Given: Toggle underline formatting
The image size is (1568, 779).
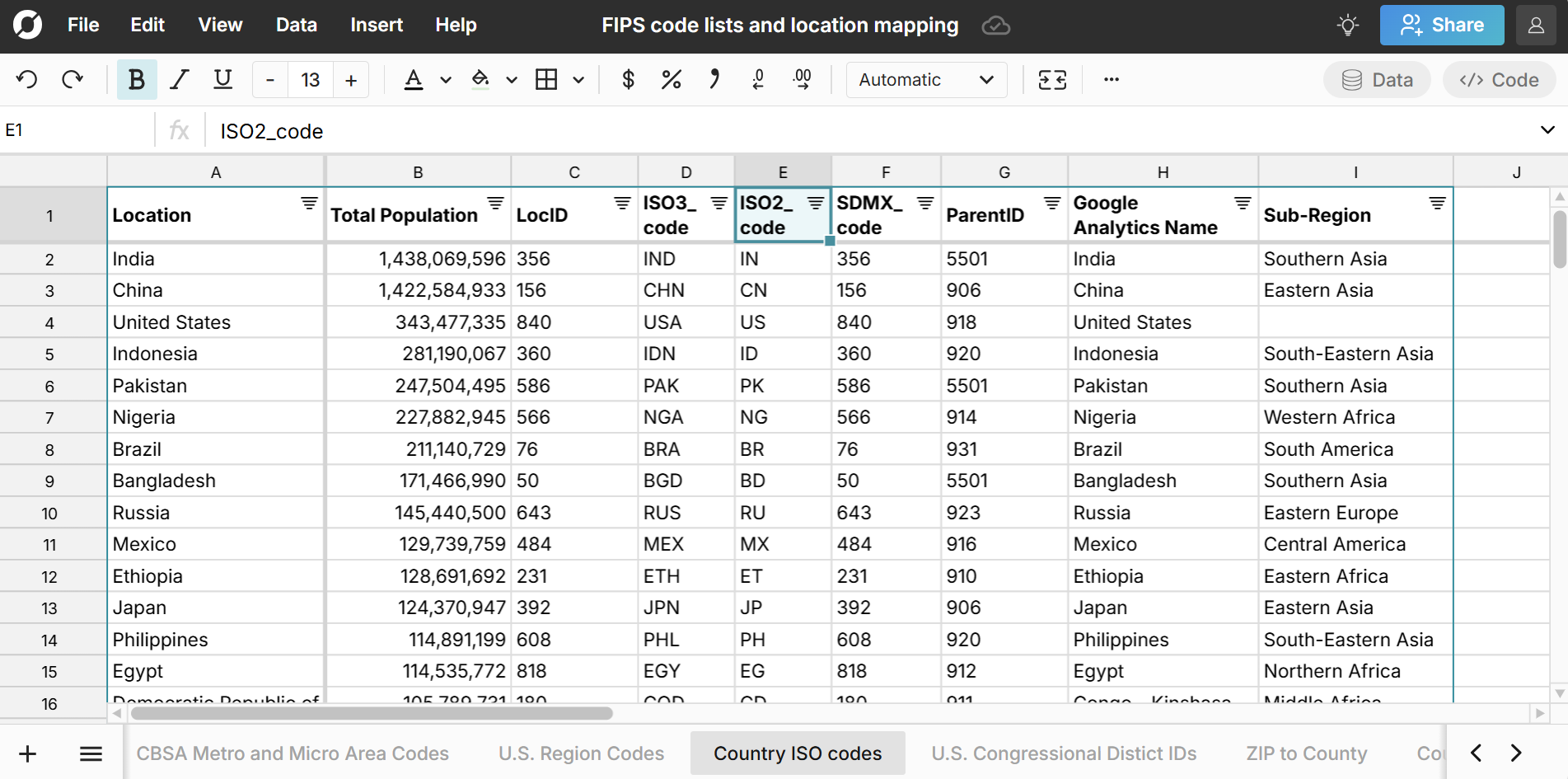Looking at the screenshot, I should (222, 80).
